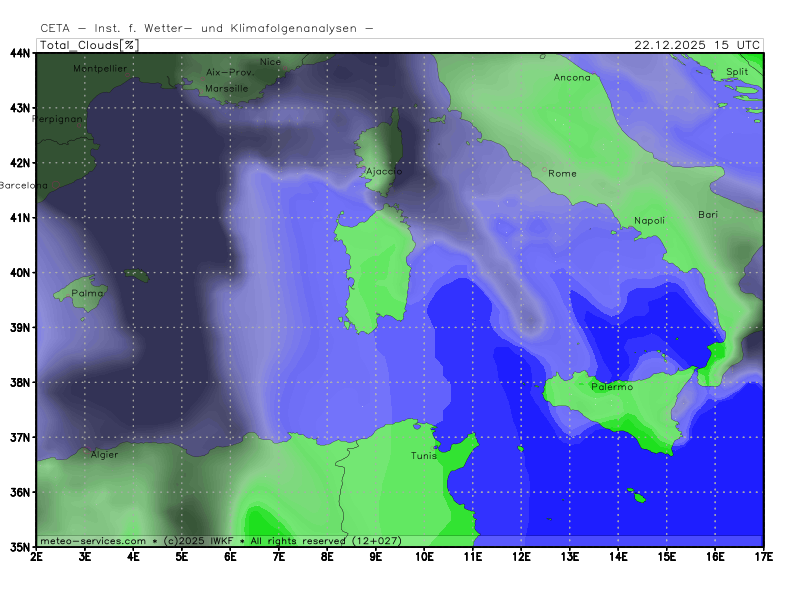Select the Ancona city label
800x600 pixels.
(572, 77)
